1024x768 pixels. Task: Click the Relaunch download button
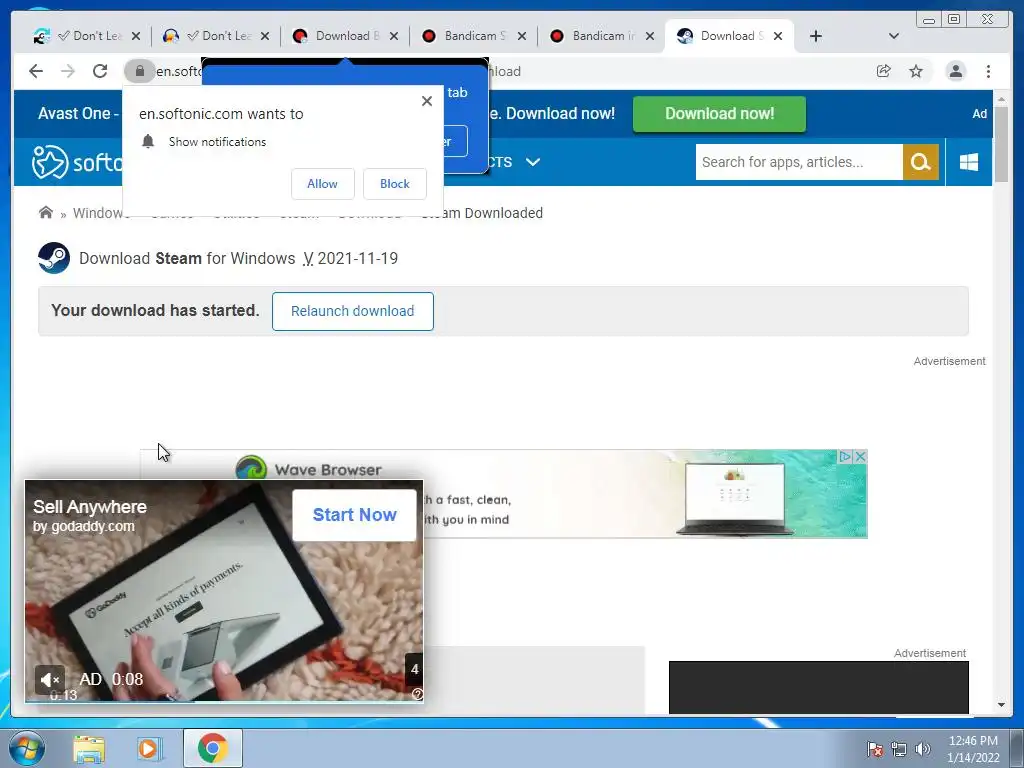point(353,312)
